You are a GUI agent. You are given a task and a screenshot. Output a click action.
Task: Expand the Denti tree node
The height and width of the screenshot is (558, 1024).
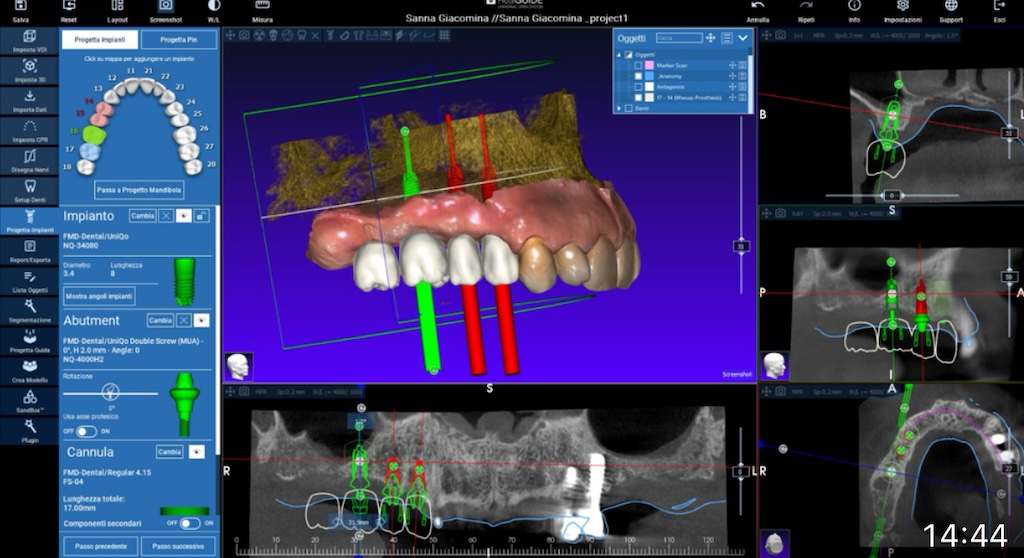pyautogui.click(x=619, y=108)
